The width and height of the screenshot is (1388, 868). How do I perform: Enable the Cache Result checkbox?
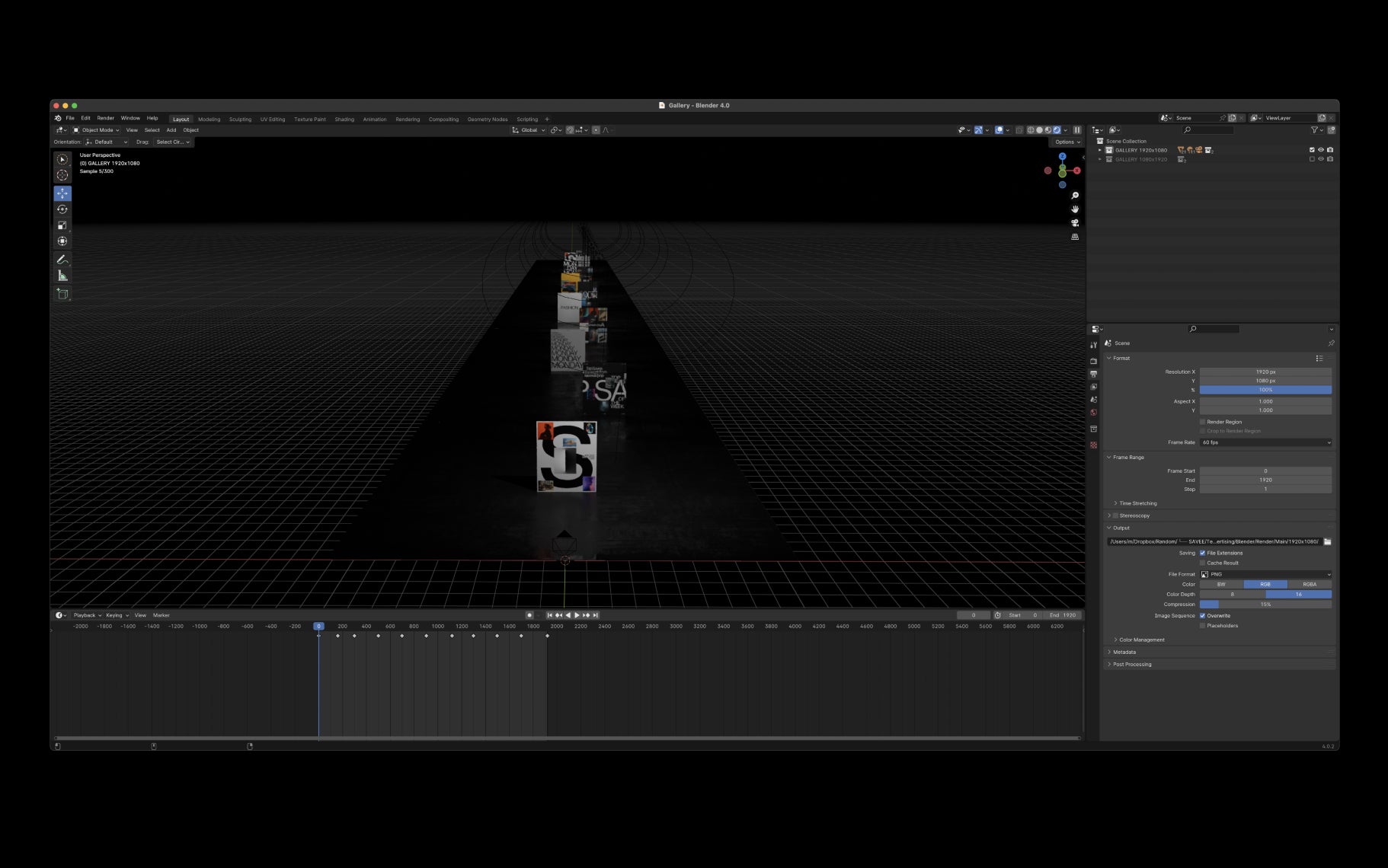coord(1203,563)
